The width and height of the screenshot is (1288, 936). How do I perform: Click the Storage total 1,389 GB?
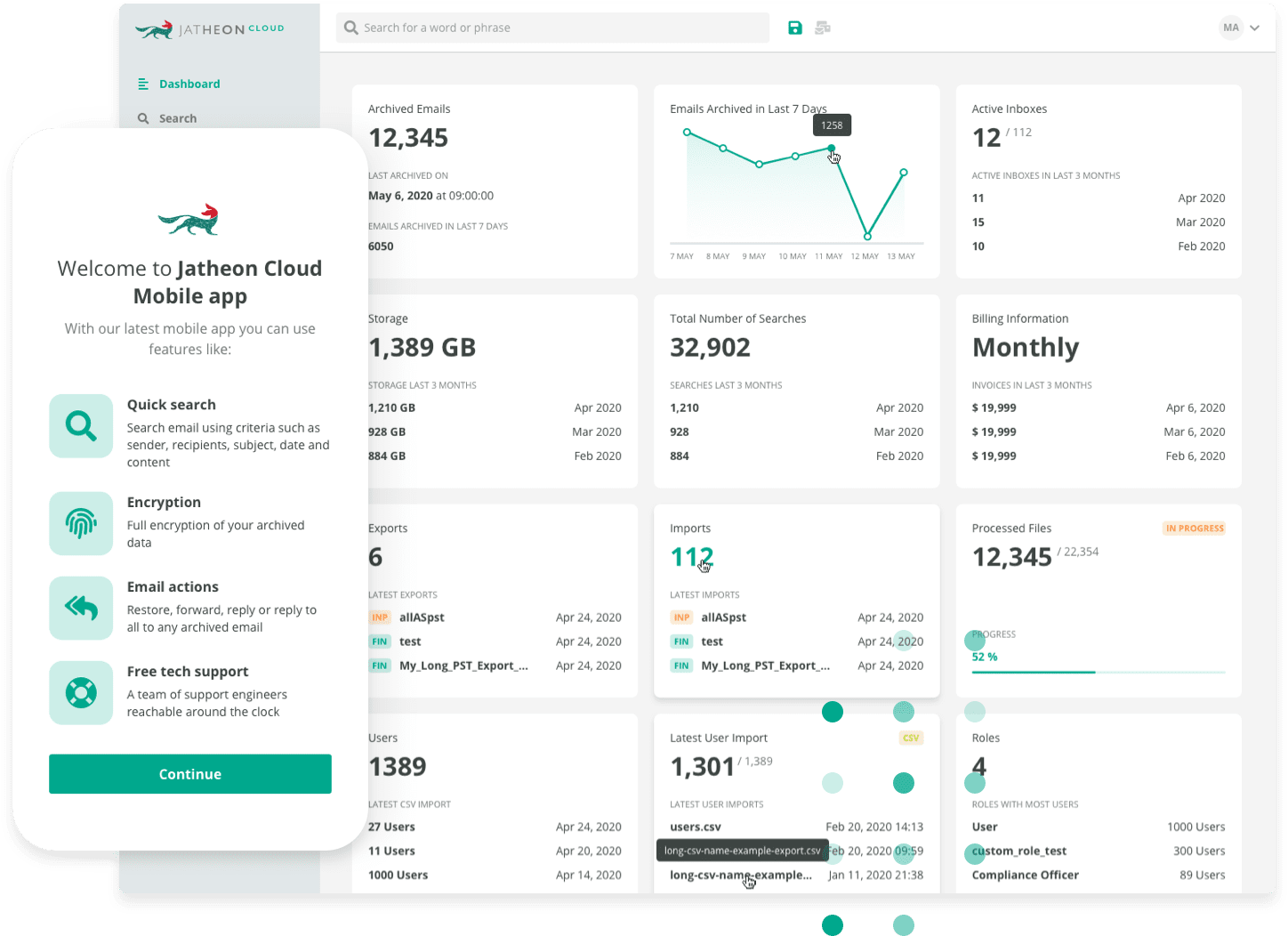pyautogui.click(x=423, y=347)
